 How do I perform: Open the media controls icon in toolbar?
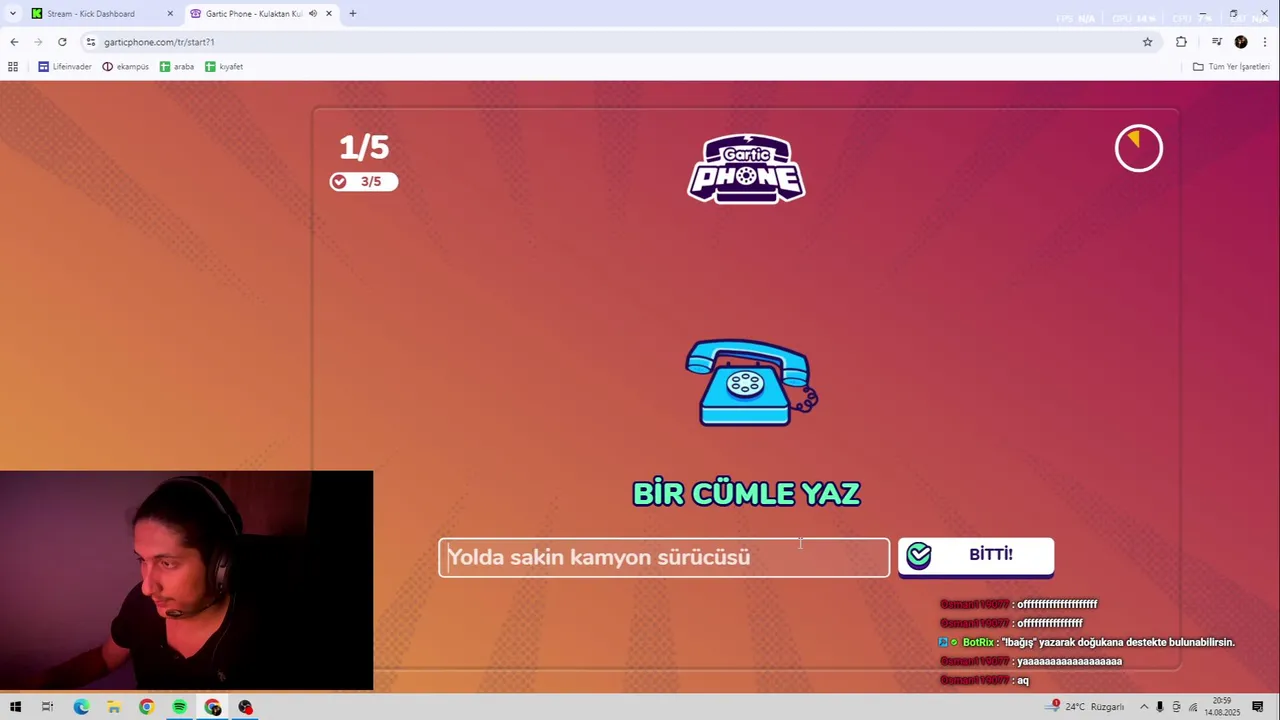[x=1216, y=42]
